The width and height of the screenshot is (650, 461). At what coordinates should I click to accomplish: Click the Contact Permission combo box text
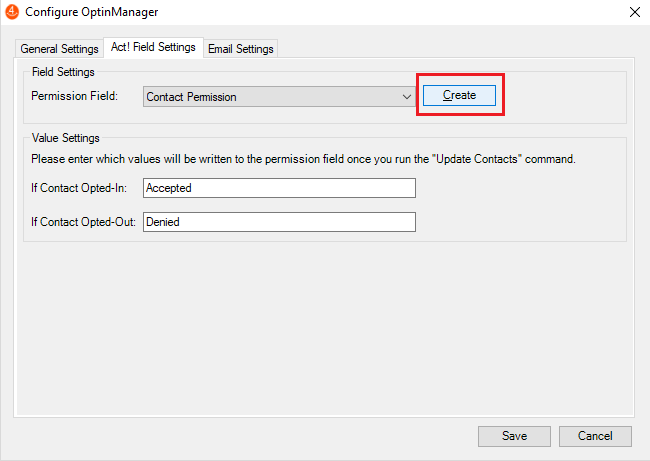coord(191,97)
